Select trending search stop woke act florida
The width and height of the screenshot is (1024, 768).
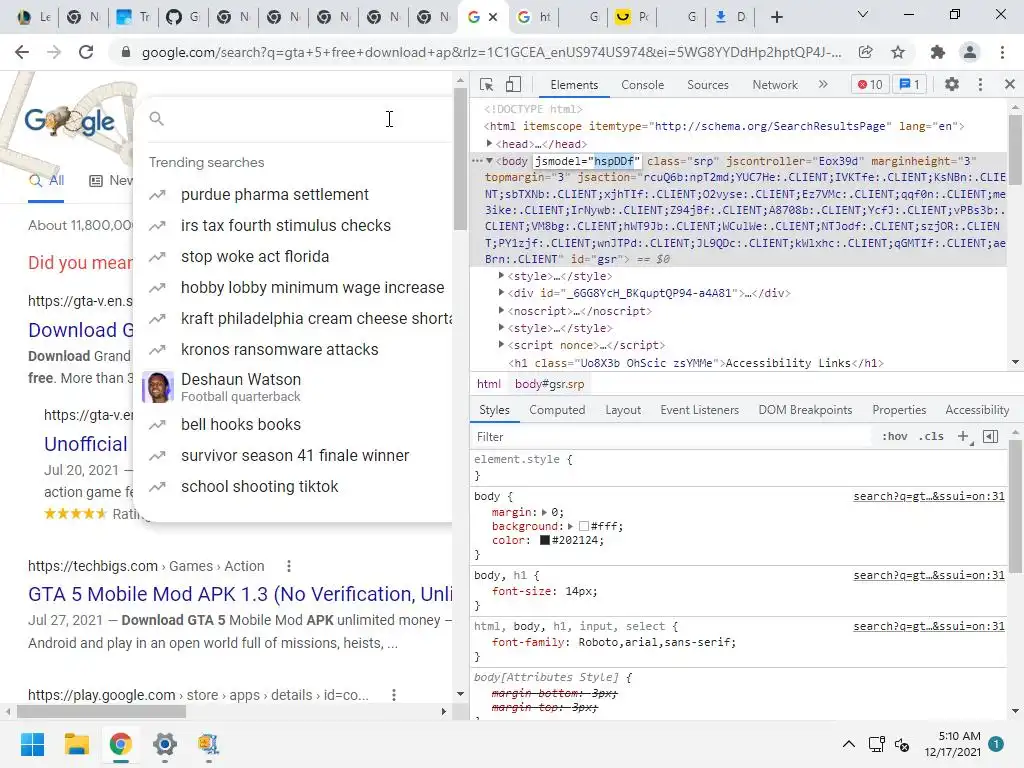point(255,257)
